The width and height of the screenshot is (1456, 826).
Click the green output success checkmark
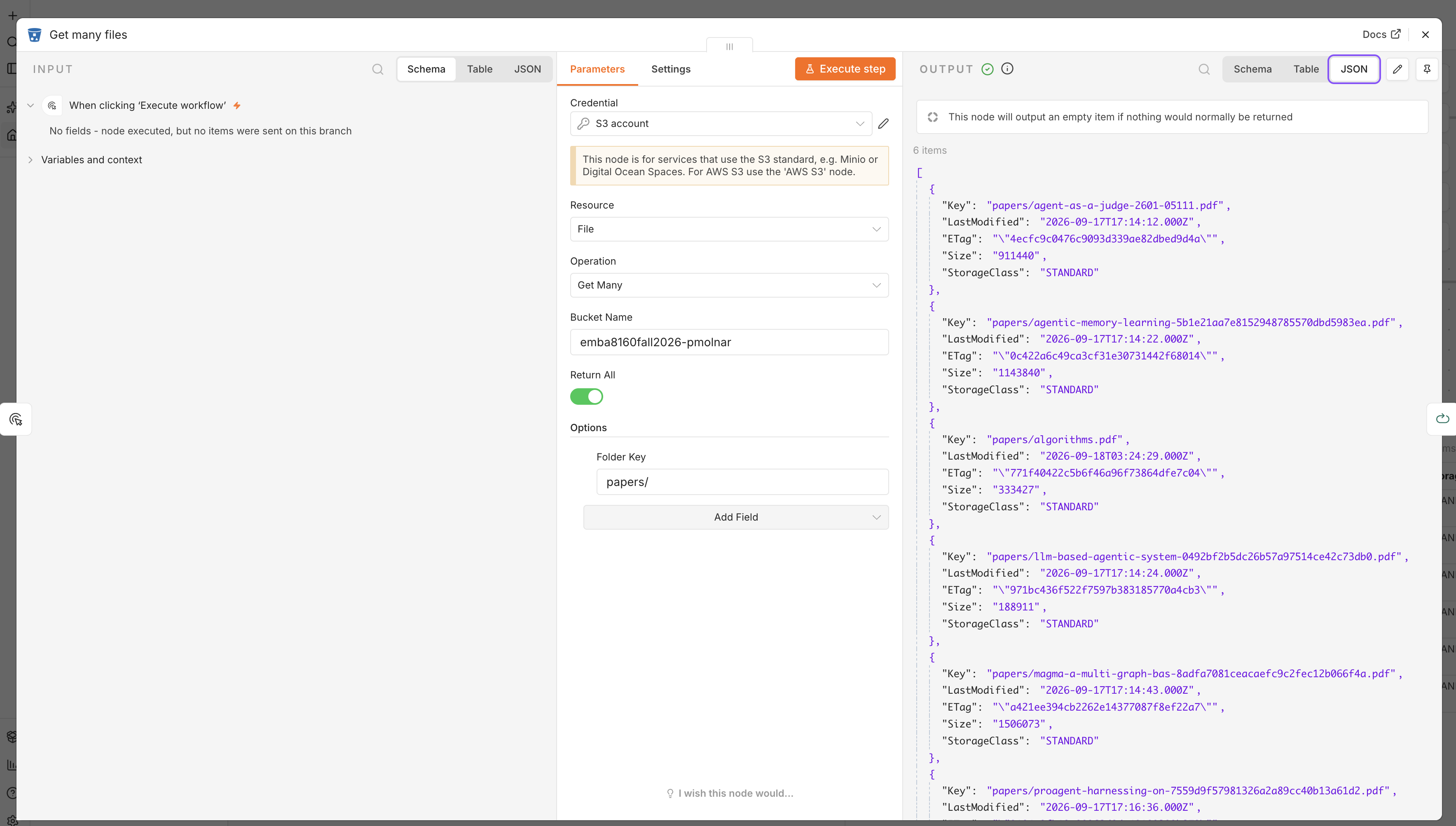pos(988,69)
